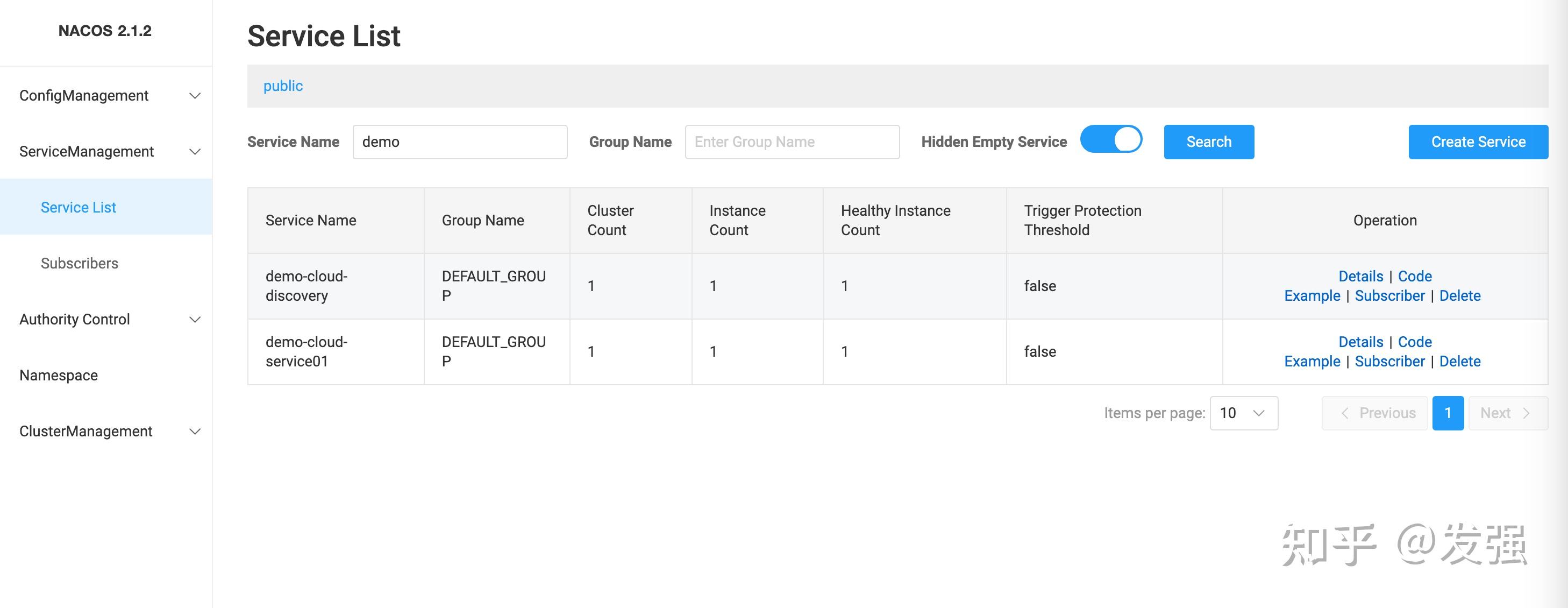1568x608 pixels.
Task: Click the false threshold in demo-cloud-service01 row
Action: [x=1039, y=351]
